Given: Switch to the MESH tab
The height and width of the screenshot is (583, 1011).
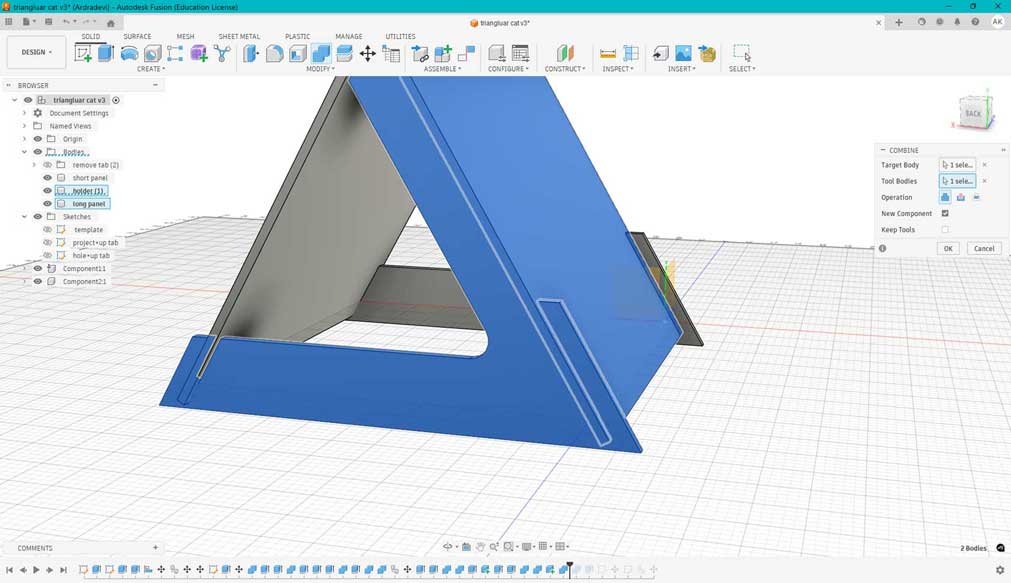Looking at the screenshot, I should (x=185, y=36).
